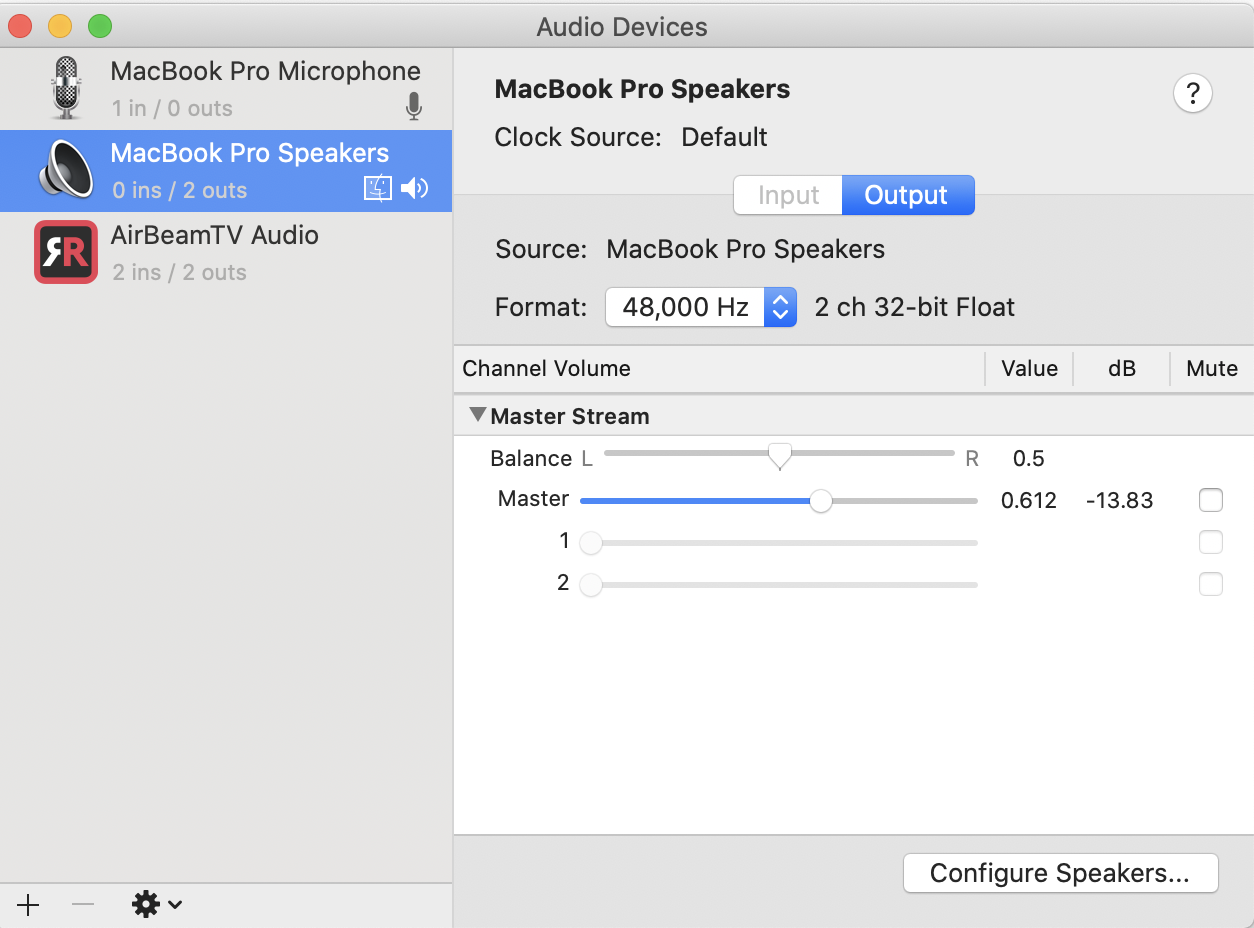The width and height of the screenshot is (1254, 928).
Task: Click the channel 2 volume slider
Action: (779, 585)
